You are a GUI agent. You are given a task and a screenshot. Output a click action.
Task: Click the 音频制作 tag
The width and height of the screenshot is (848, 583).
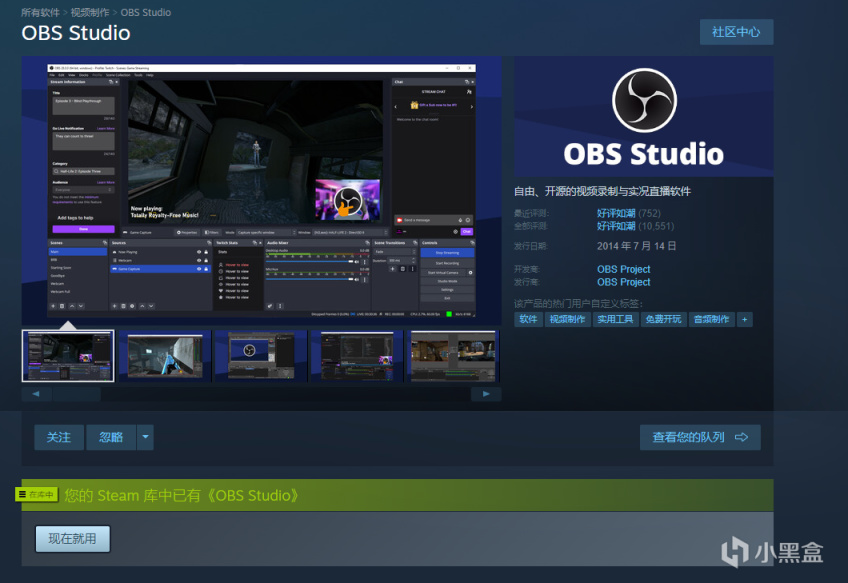pos(712,319)
